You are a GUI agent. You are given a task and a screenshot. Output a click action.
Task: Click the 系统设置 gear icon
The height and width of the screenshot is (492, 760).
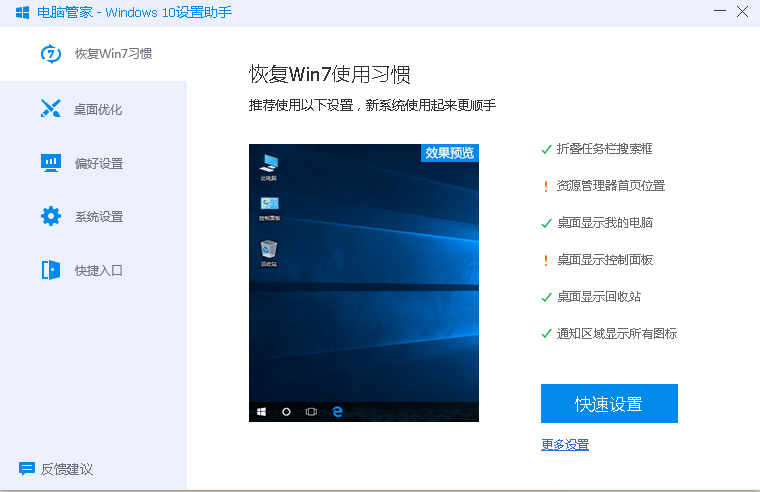pyautogui.click(x=51, y=216)
